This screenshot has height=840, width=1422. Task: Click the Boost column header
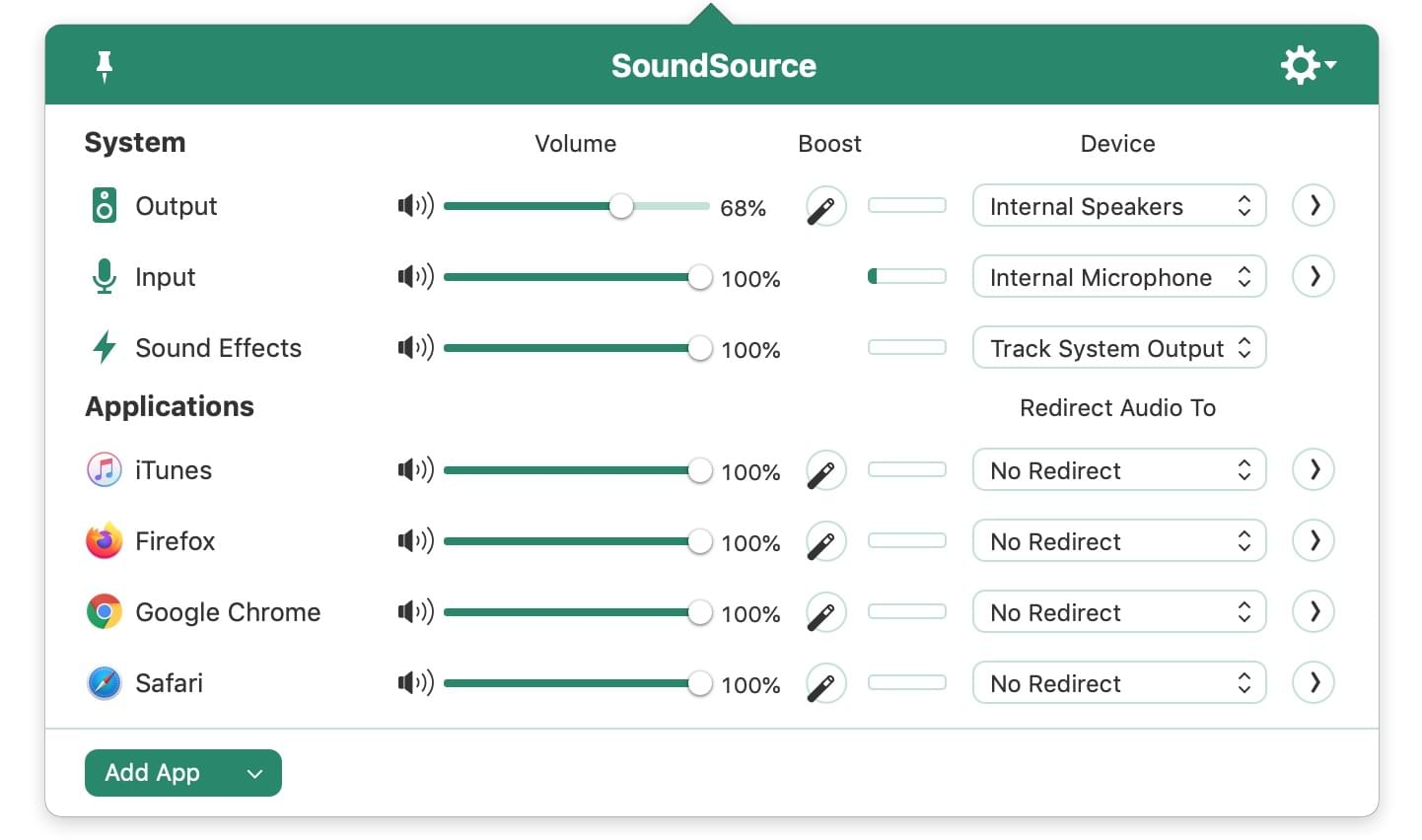829,144
